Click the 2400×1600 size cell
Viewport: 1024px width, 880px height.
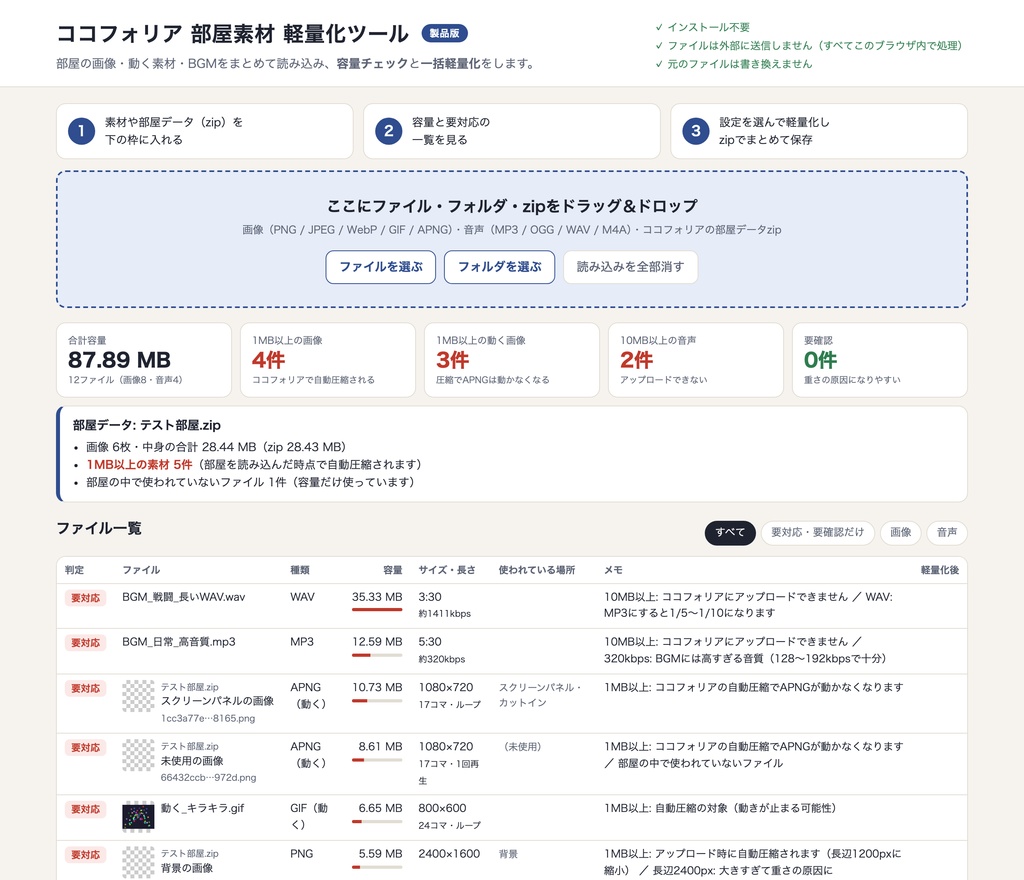(x=449, y=854)
